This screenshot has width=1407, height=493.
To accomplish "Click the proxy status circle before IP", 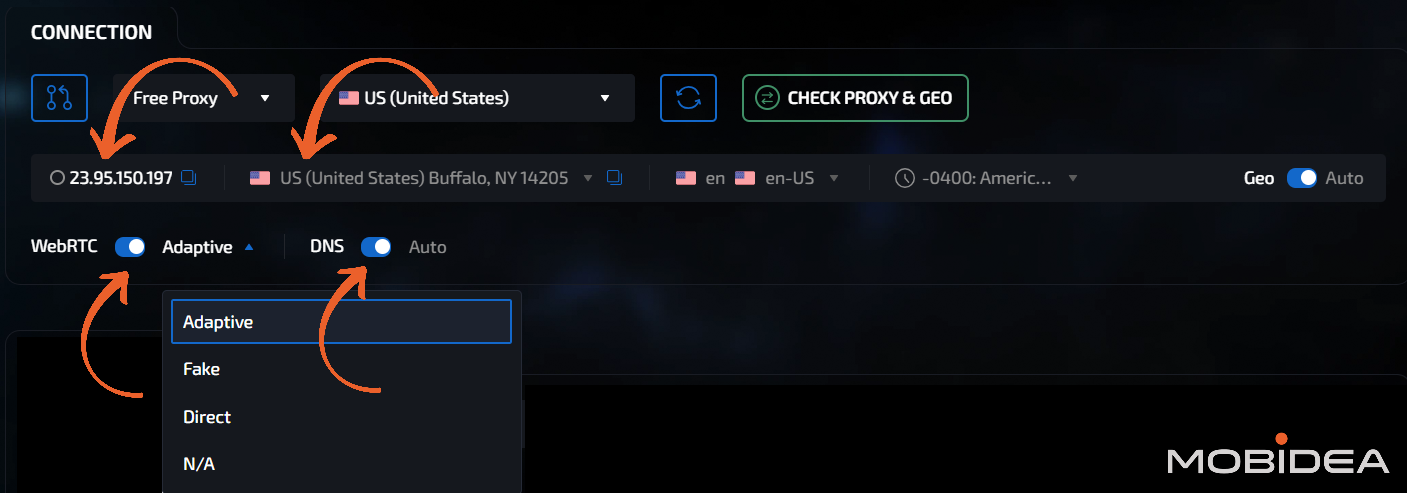I will [x=57, y=178].
